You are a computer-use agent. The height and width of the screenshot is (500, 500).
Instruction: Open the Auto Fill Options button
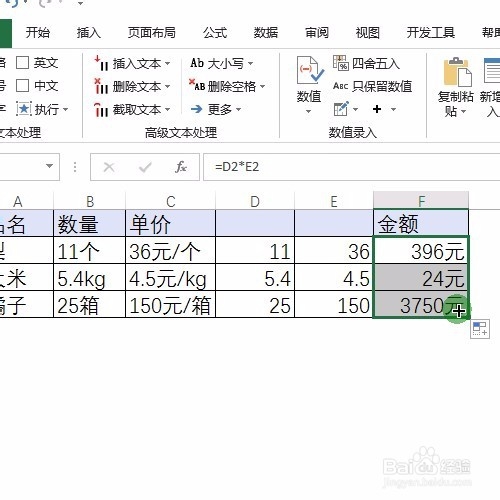click(480, 329)
